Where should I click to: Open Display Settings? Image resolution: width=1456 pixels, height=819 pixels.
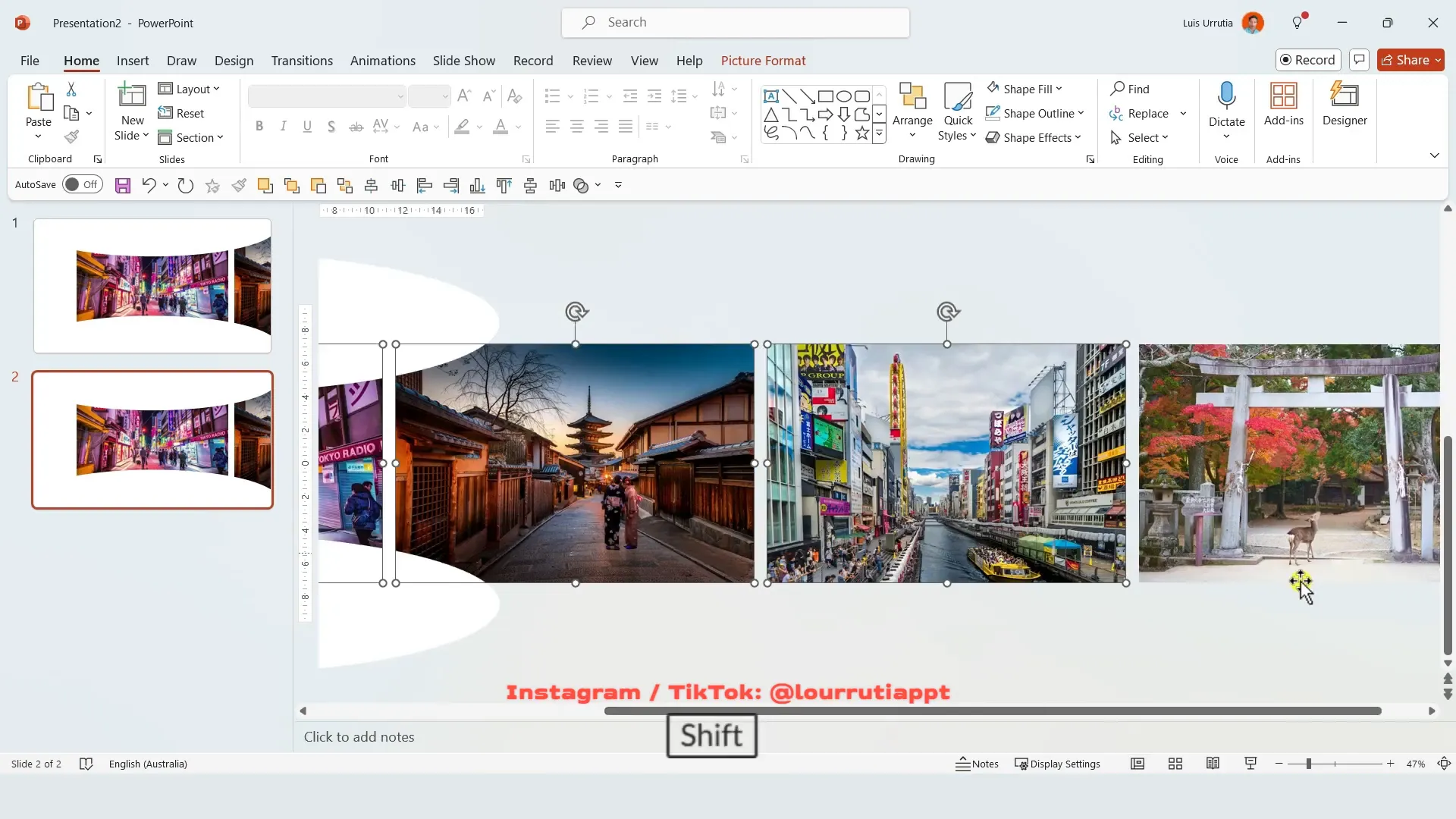(x=1057, y=764)
